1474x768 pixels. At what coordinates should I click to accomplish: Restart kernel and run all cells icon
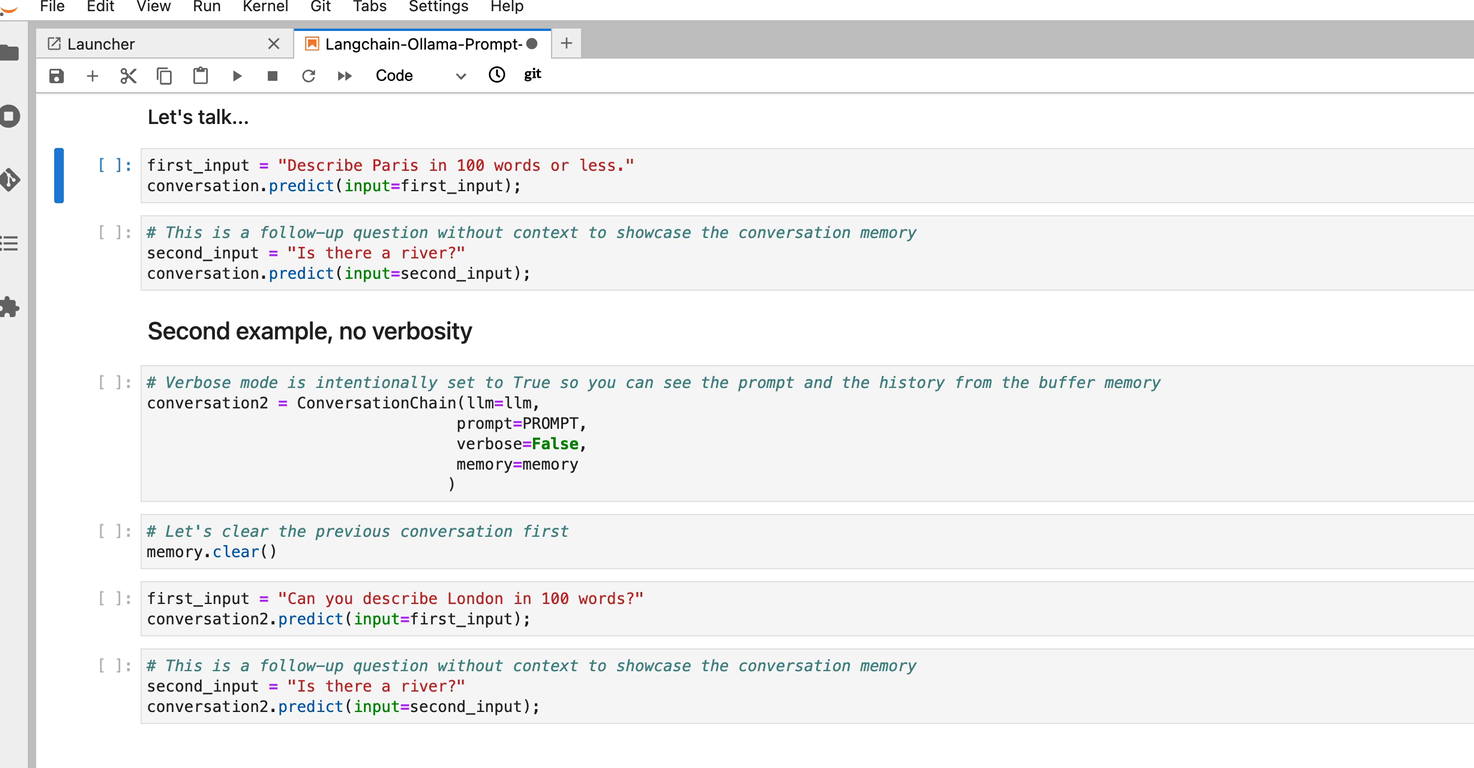344,76
